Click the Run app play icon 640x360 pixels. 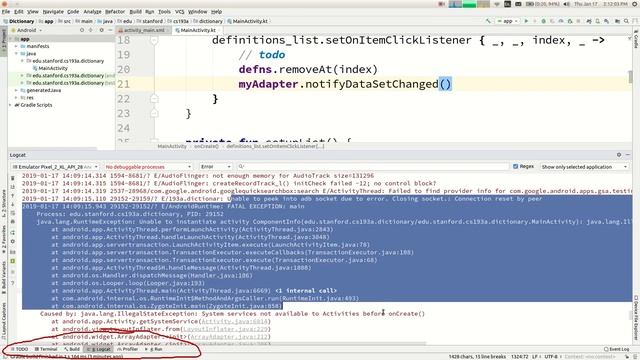(526, 21)
